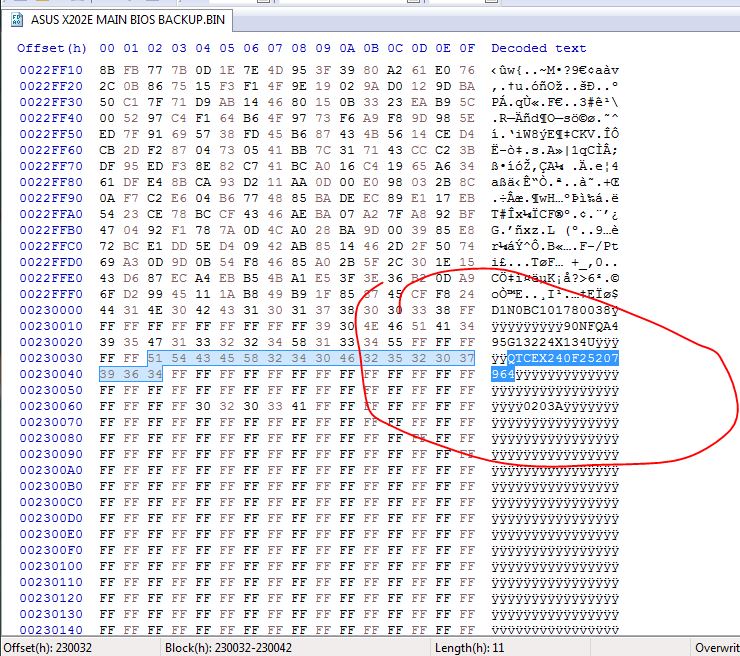740x656 pixels.
Task: Click the 0A column header
Action: [347, 48]
